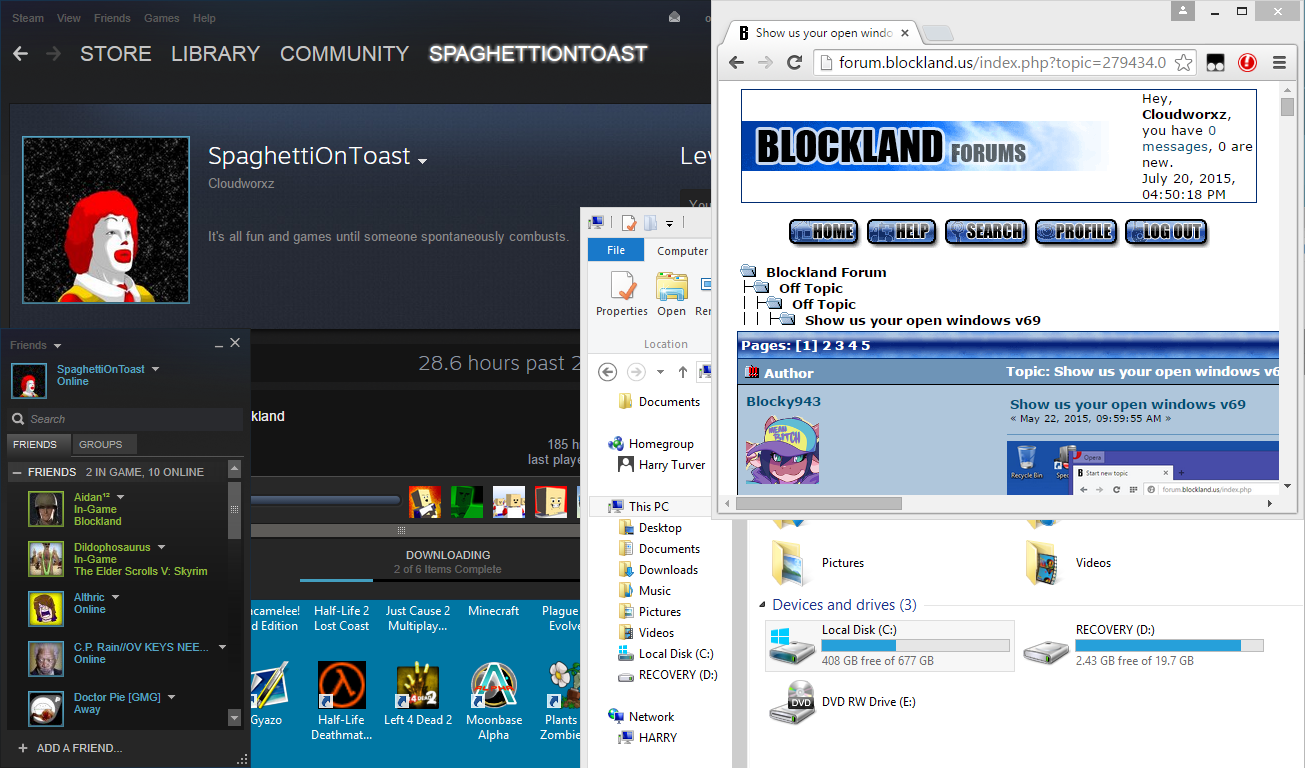The image size is (1305, 768).
Task: Click Properties icon in Explorer ribbon
Action: tap(622, 287)
